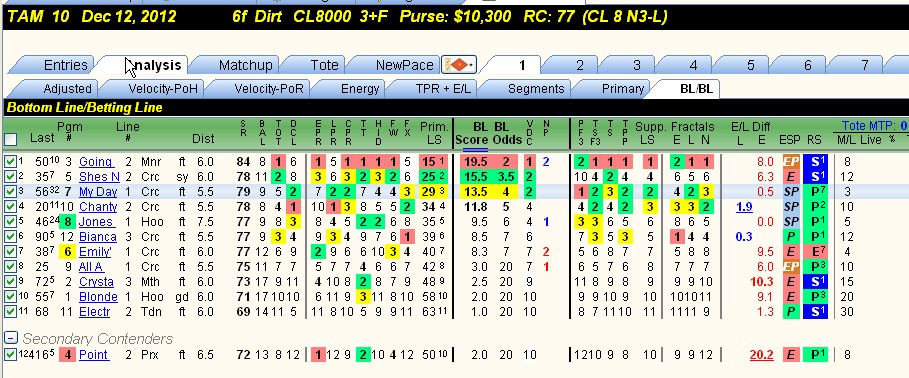This screenshot has height=378, width=909.
Task: Toggle the select-all checkbox in the header
Action: (x=10, y=139)
